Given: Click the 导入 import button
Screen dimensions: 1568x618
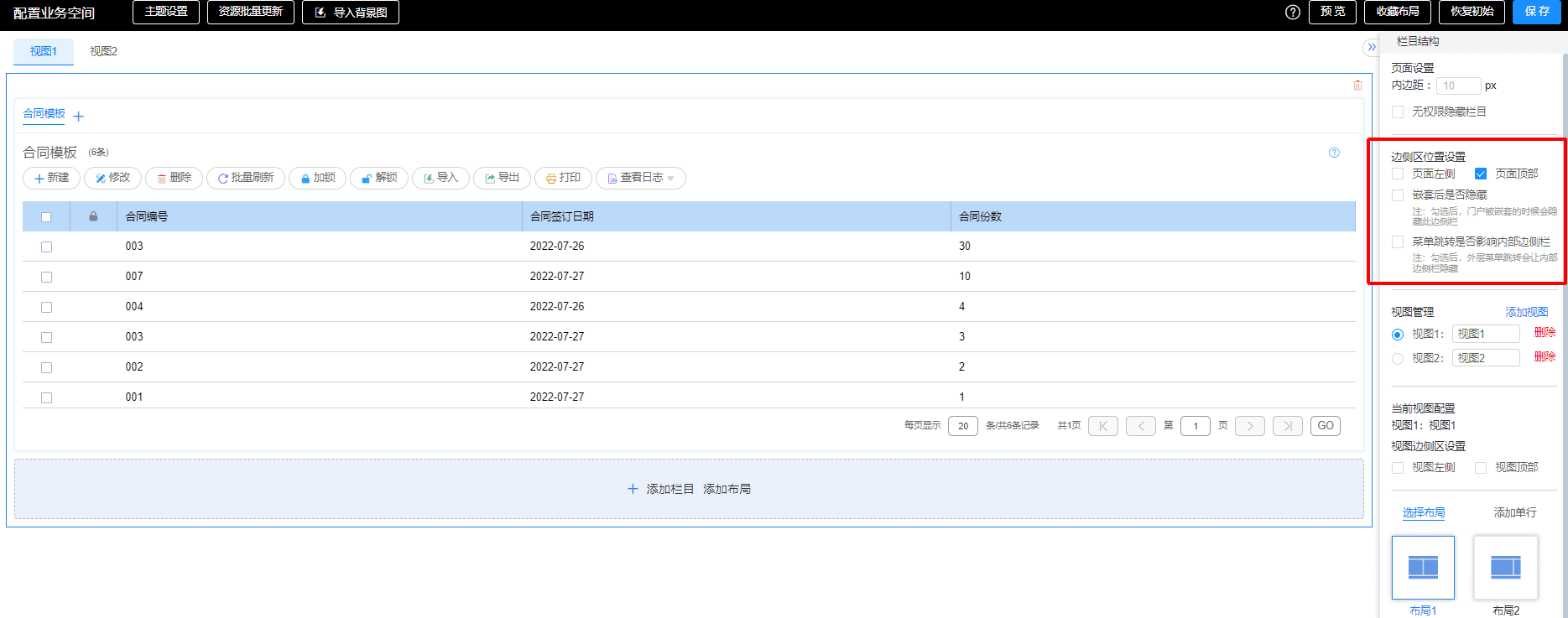Looking at the screenshot, I should click(x=440, y=178).
